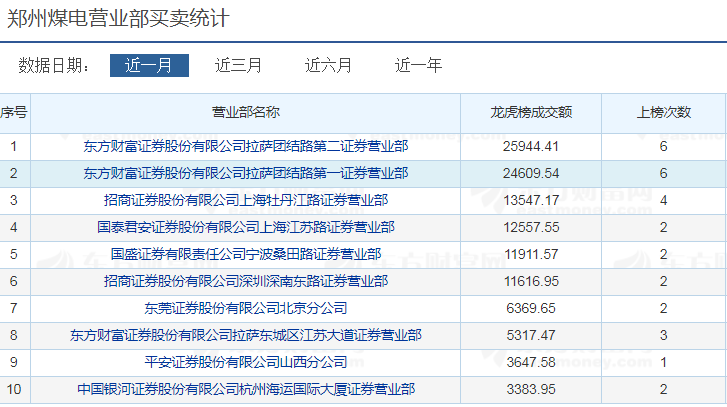
Task: Select the 近一月 date range tab
Action: coord(149,65)
